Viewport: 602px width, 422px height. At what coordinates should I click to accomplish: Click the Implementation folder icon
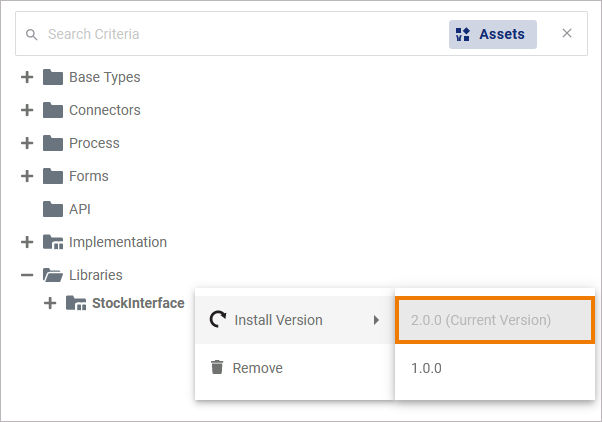tap(53, 242)
